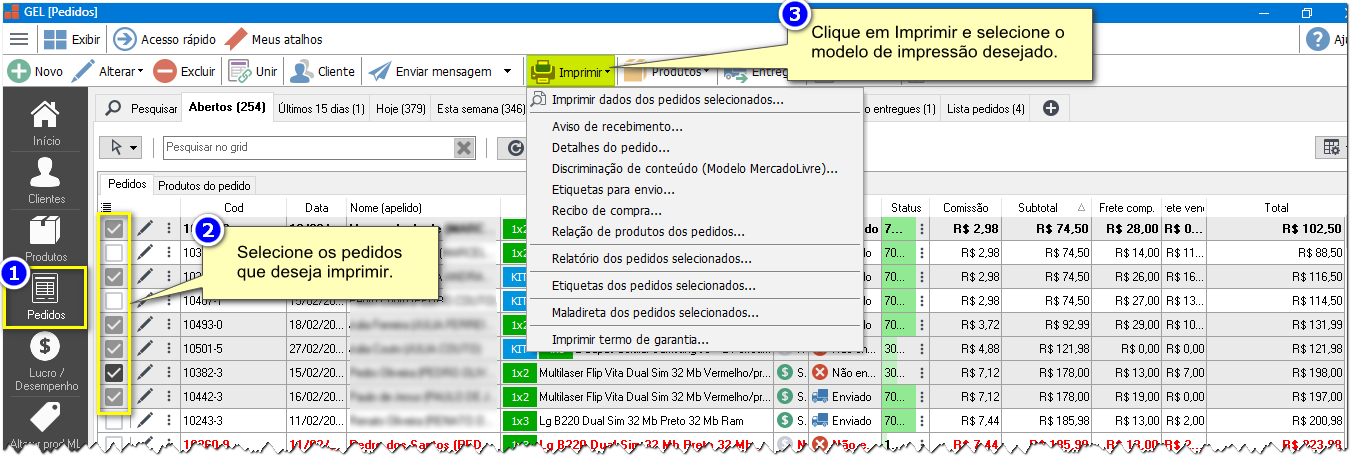The width and height of the screenshot is (1351, 463).
Task: Check the box for order 10243-3
Action: click(115, 420)
